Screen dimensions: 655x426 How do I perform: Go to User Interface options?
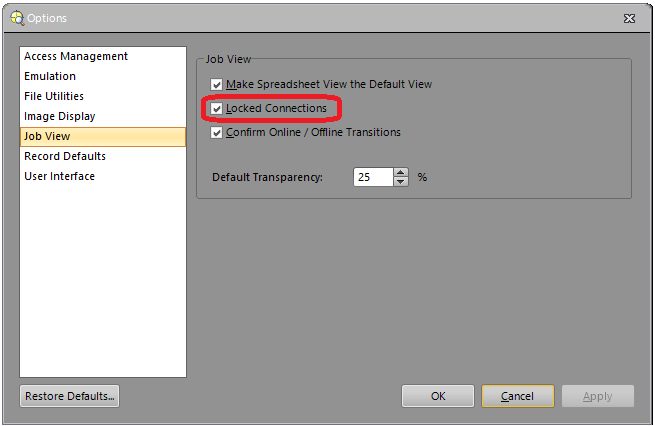pyautogui.click(x=60, y=177)
